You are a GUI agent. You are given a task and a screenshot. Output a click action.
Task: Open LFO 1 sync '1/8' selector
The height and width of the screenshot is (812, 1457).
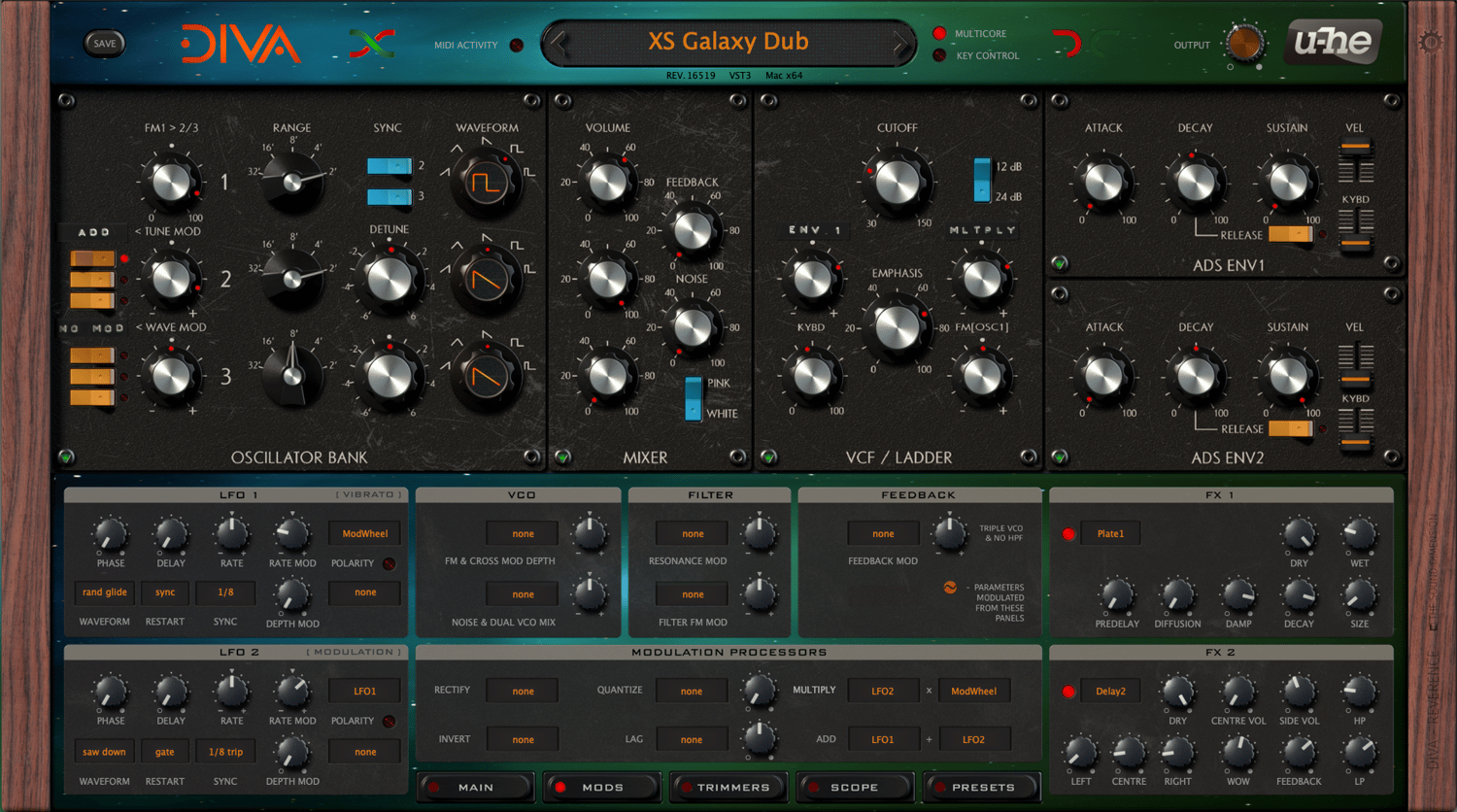coord(225,592)
